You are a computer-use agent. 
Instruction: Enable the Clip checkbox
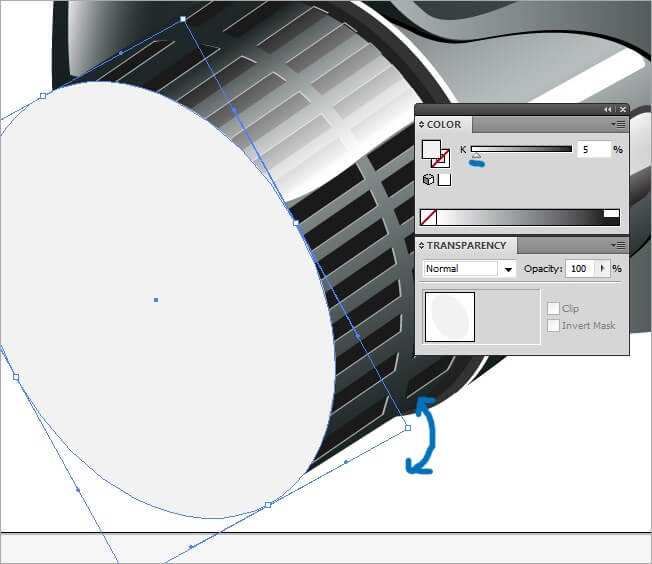[554, 309]
